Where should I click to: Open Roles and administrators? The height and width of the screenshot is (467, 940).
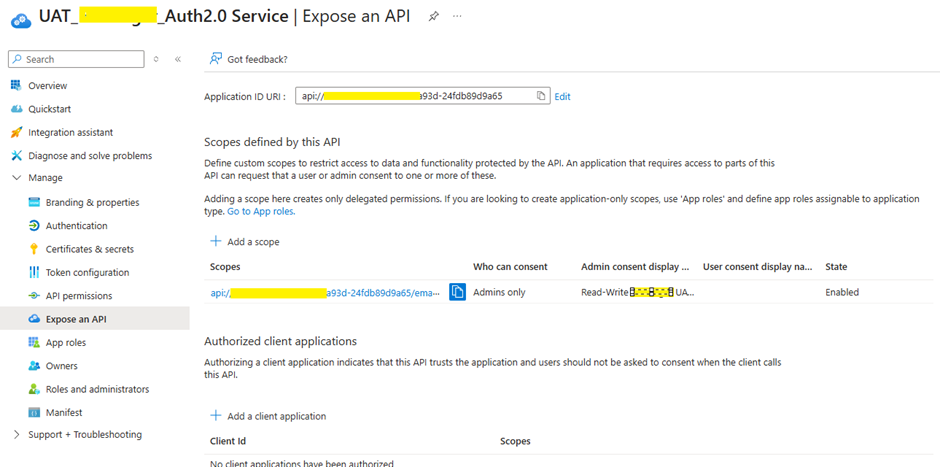tap(95, 389)
